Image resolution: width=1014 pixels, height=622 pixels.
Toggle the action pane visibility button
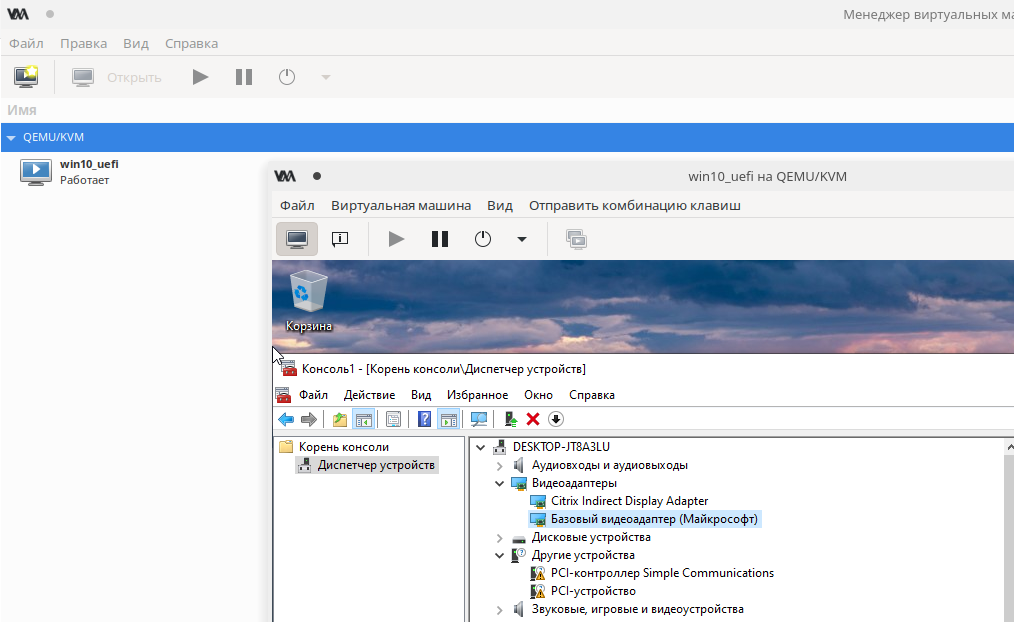point(448,420)
